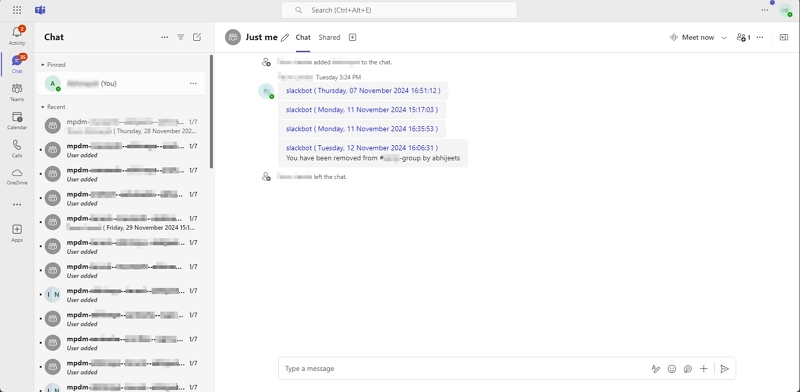Open Loop components icon in compose box
800x392 pixels.
point(688,369)
